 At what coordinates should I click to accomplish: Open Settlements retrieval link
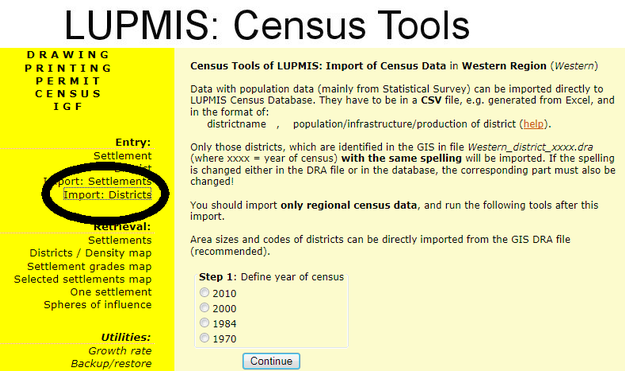tap(120, 240)
